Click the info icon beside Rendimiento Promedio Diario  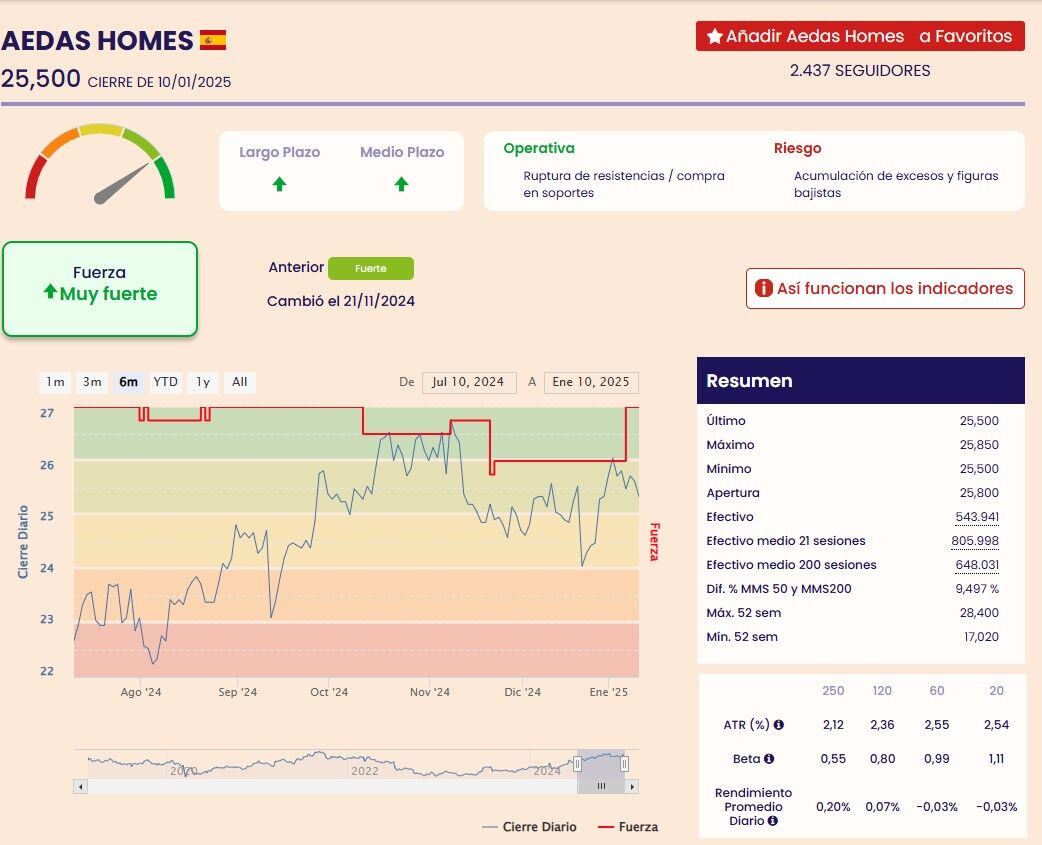pyautogui.click(x=772, y=821)
